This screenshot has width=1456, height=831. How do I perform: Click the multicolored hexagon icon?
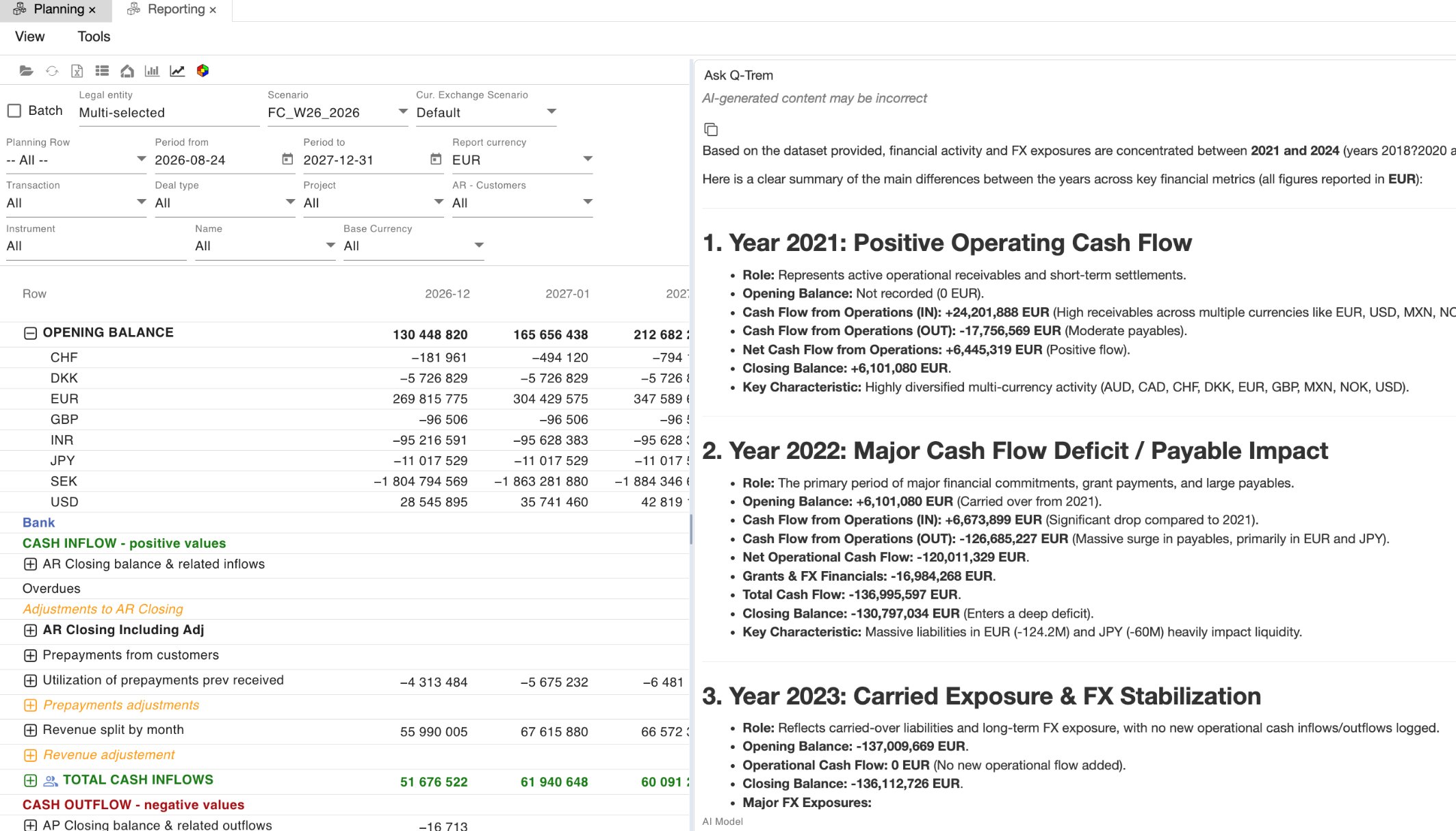click(x=203, y=70)
